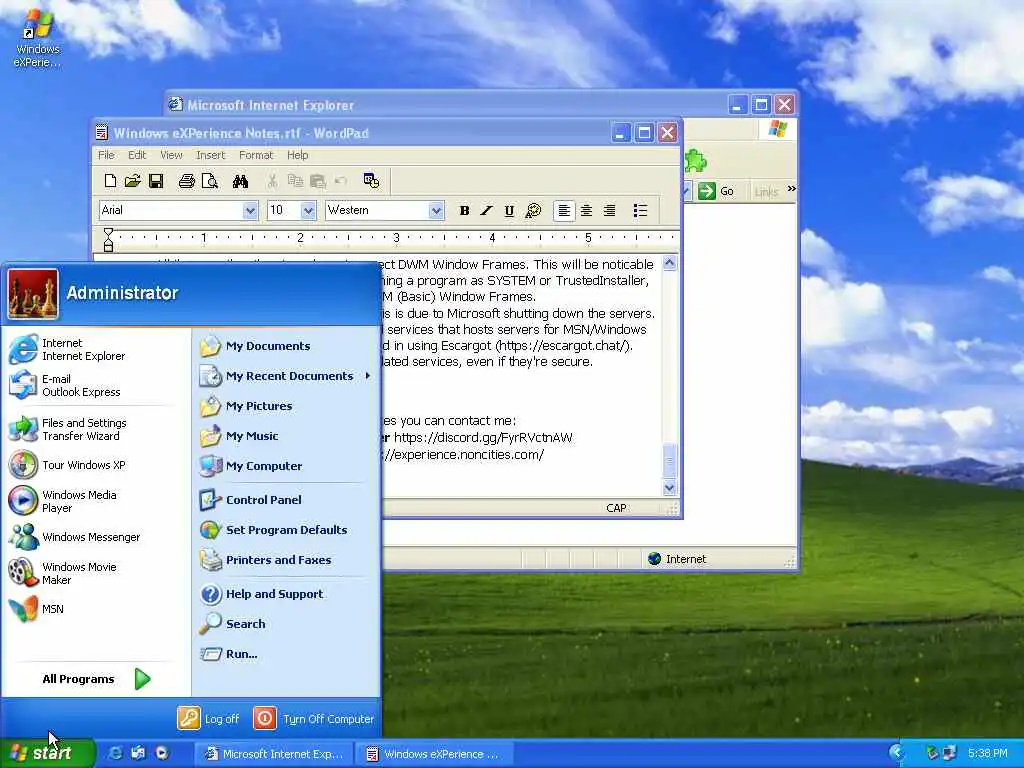Click the Go button in Internet Explorer
Screen dimensions: 1024x768
(x=716, y=191)
